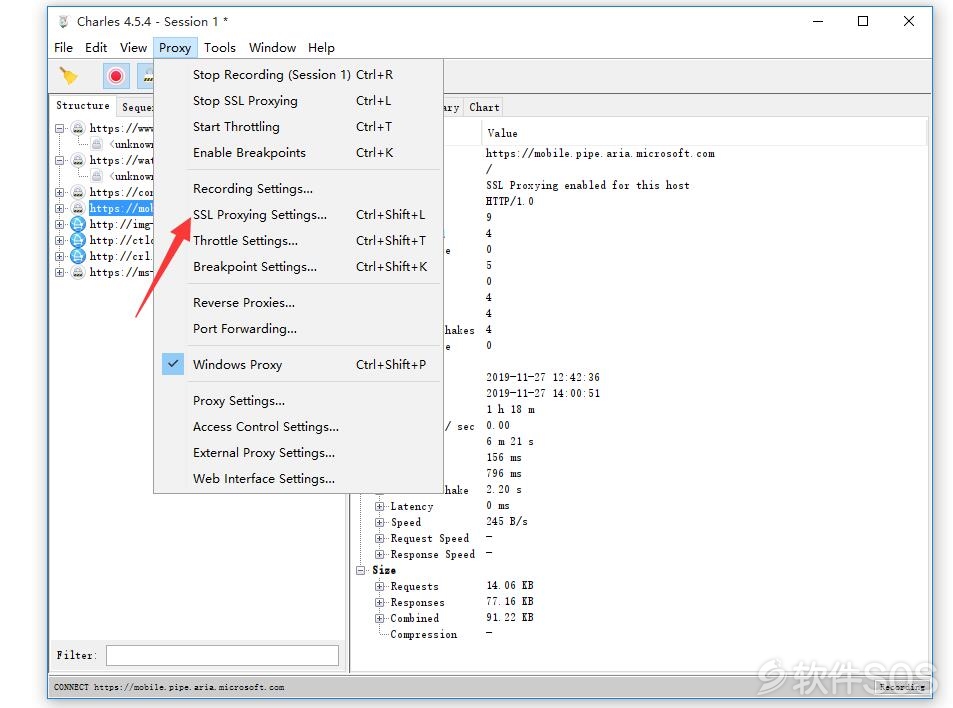Expand the Response Speed row
The height and width of the screenshot is (708, 953).
[x=379, y=554]
